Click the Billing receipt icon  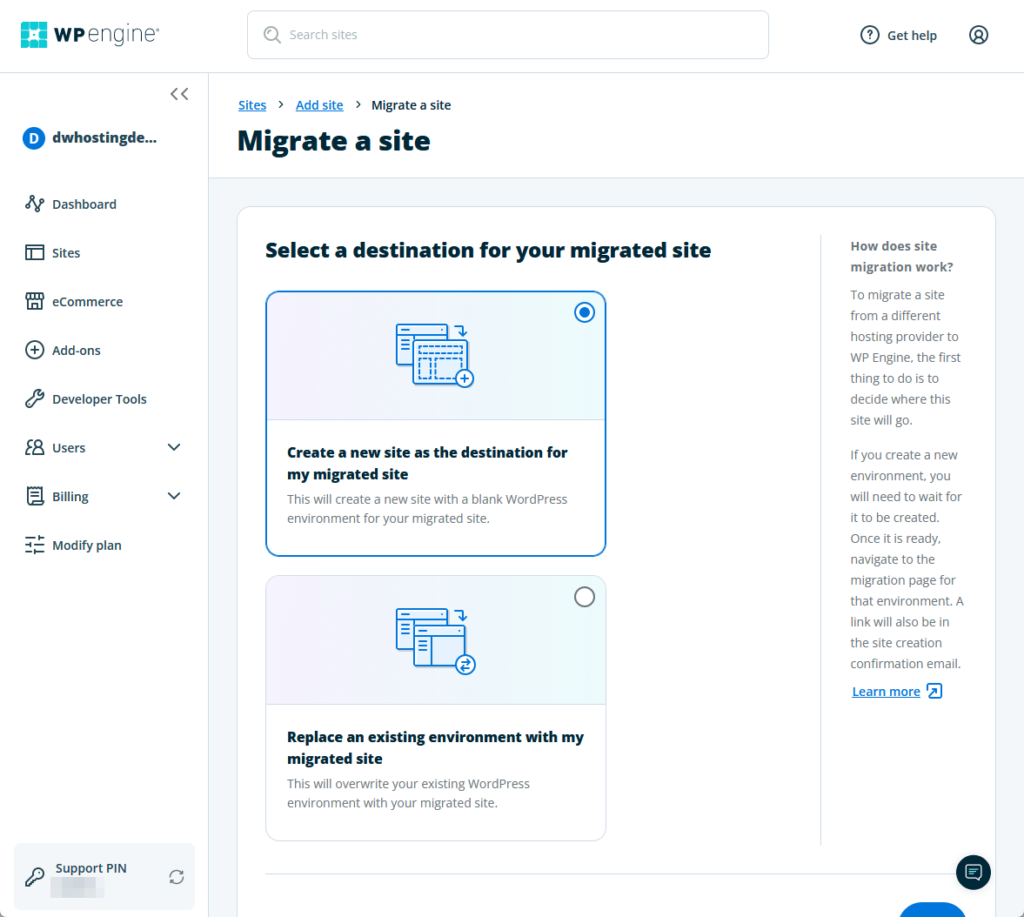35,496
